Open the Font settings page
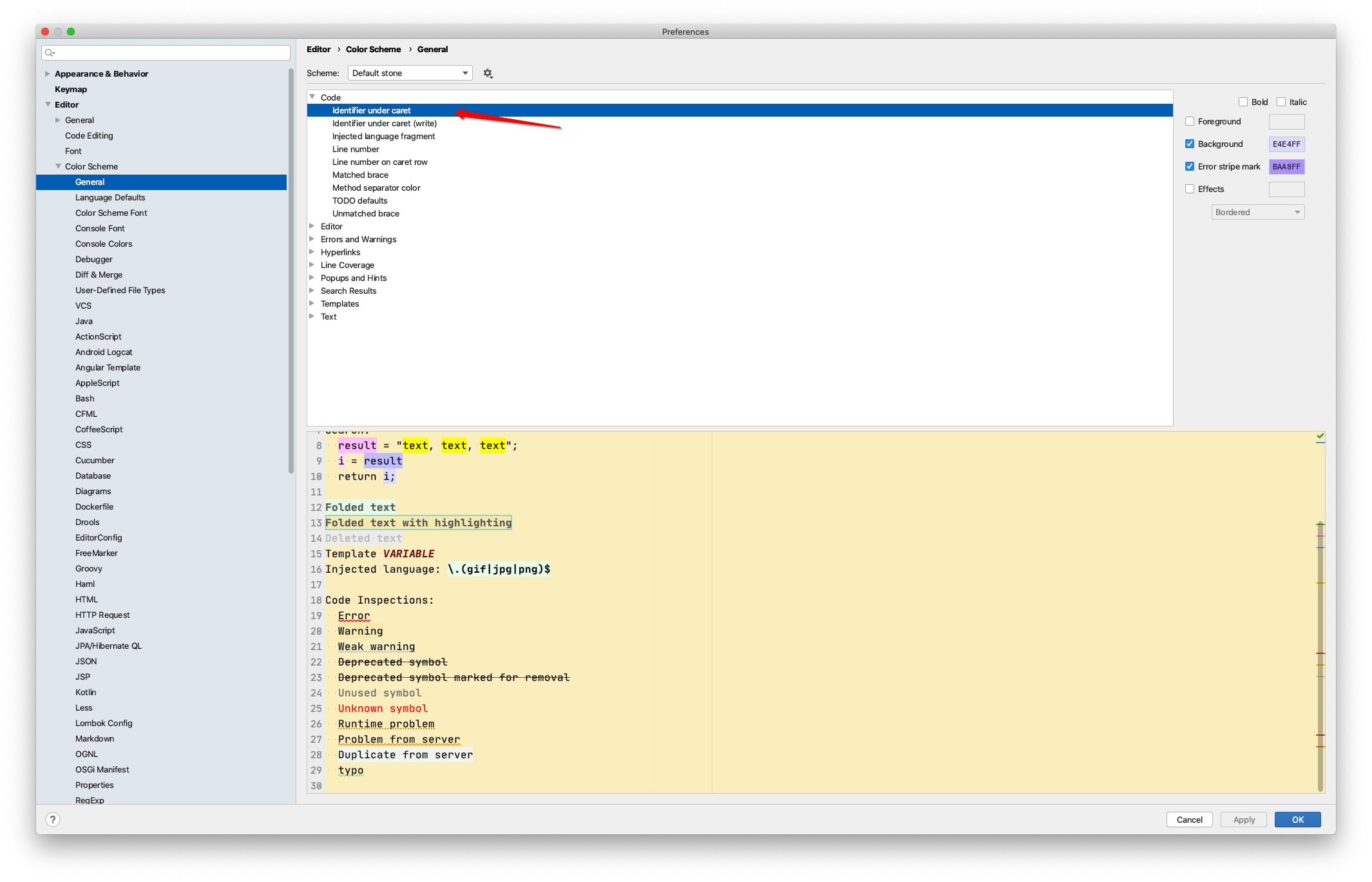Screen dimensions: 1372x882 [73, 151]
